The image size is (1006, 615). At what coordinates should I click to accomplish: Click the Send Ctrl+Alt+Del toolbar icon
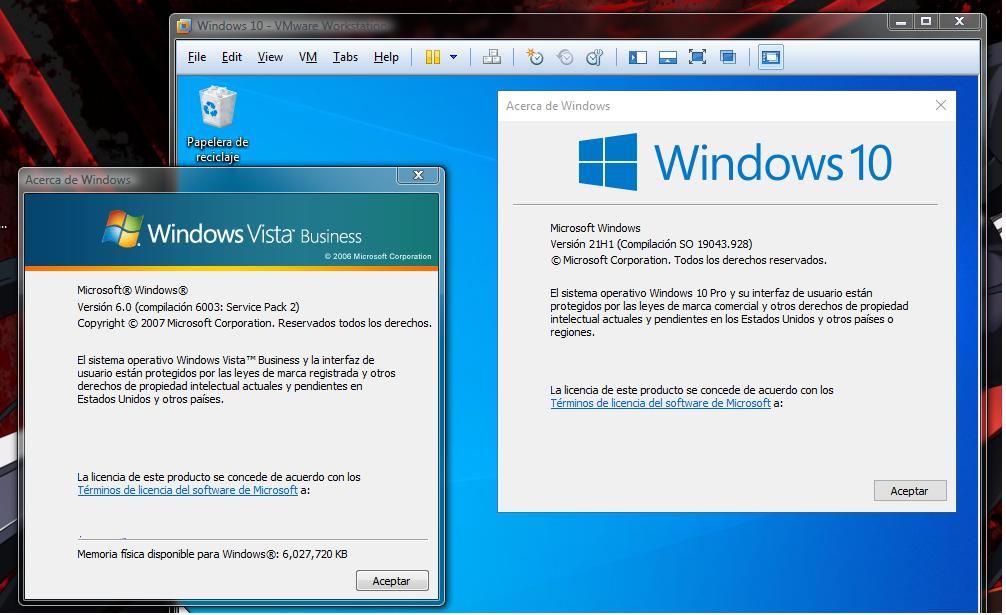tap(492, 57)
